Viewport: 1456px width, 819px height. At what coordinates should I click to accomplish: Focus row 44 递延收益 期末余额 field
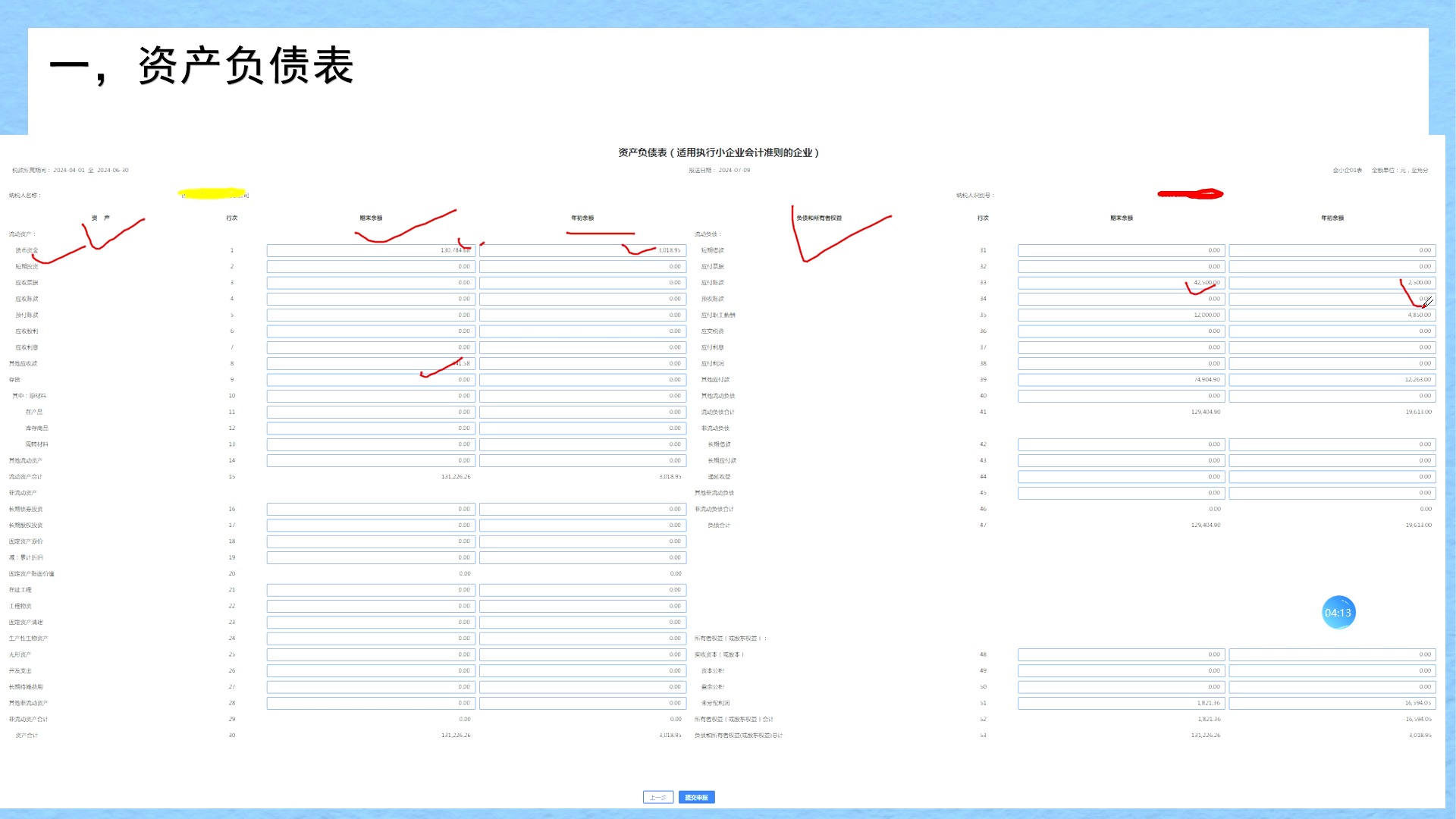1122,477
